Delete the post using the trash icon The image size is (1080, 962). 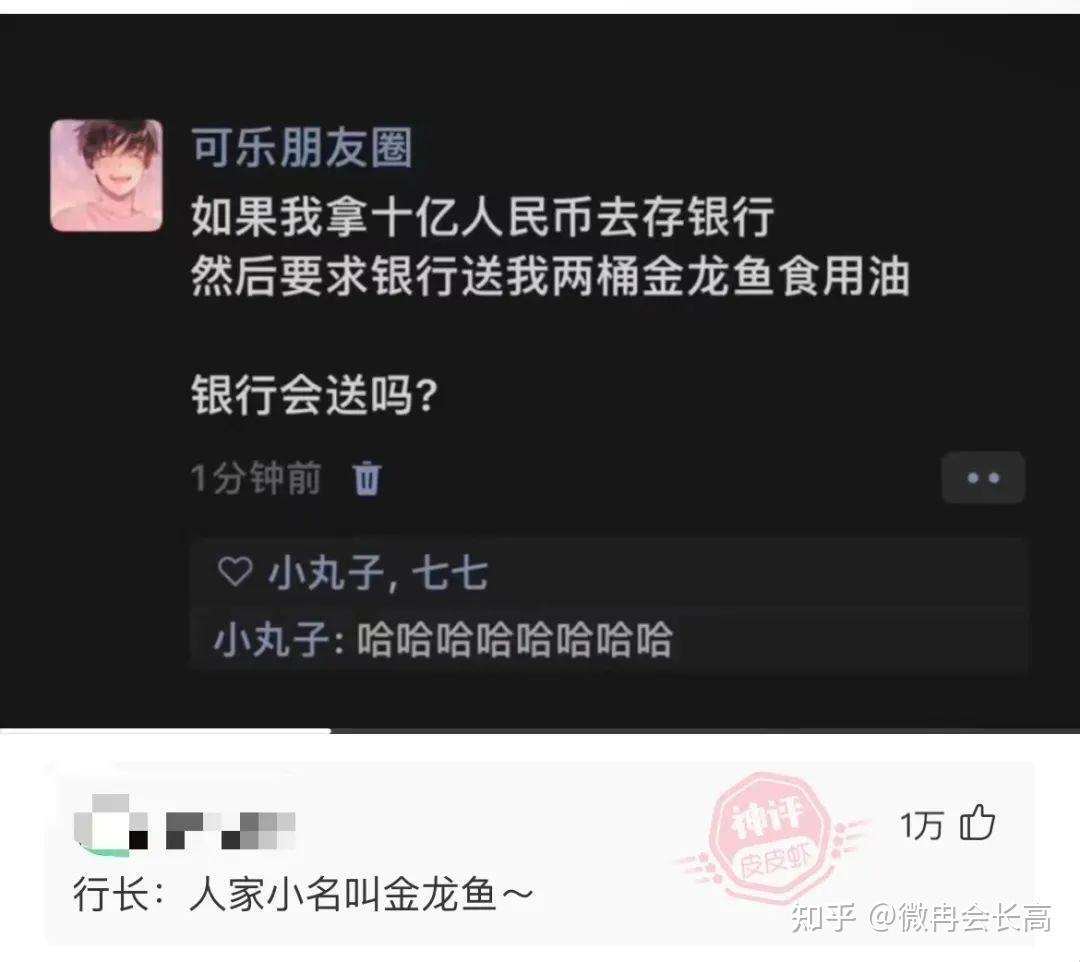(x=366, y=478)
